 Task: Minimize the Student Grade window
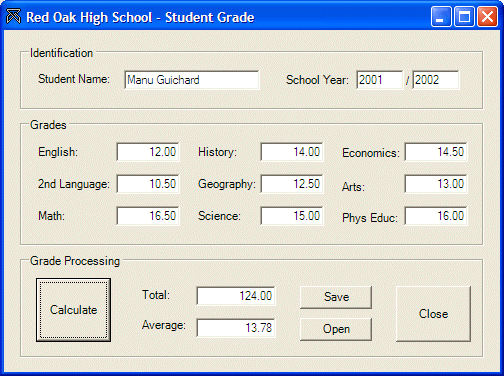(x=441, y=16)
